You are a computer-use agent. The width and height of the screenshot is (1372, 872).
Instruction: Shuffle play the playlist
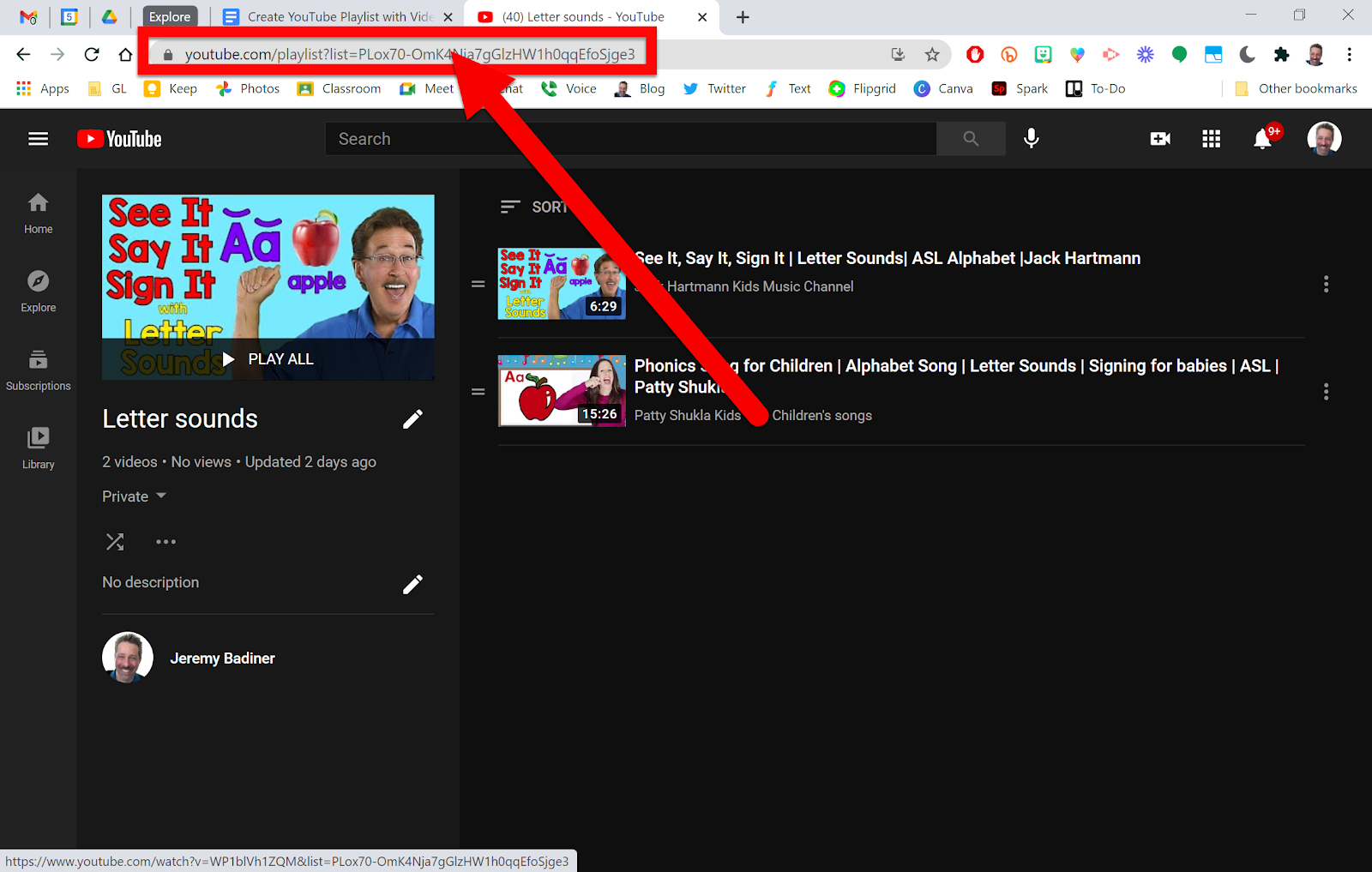pos(115,542)
